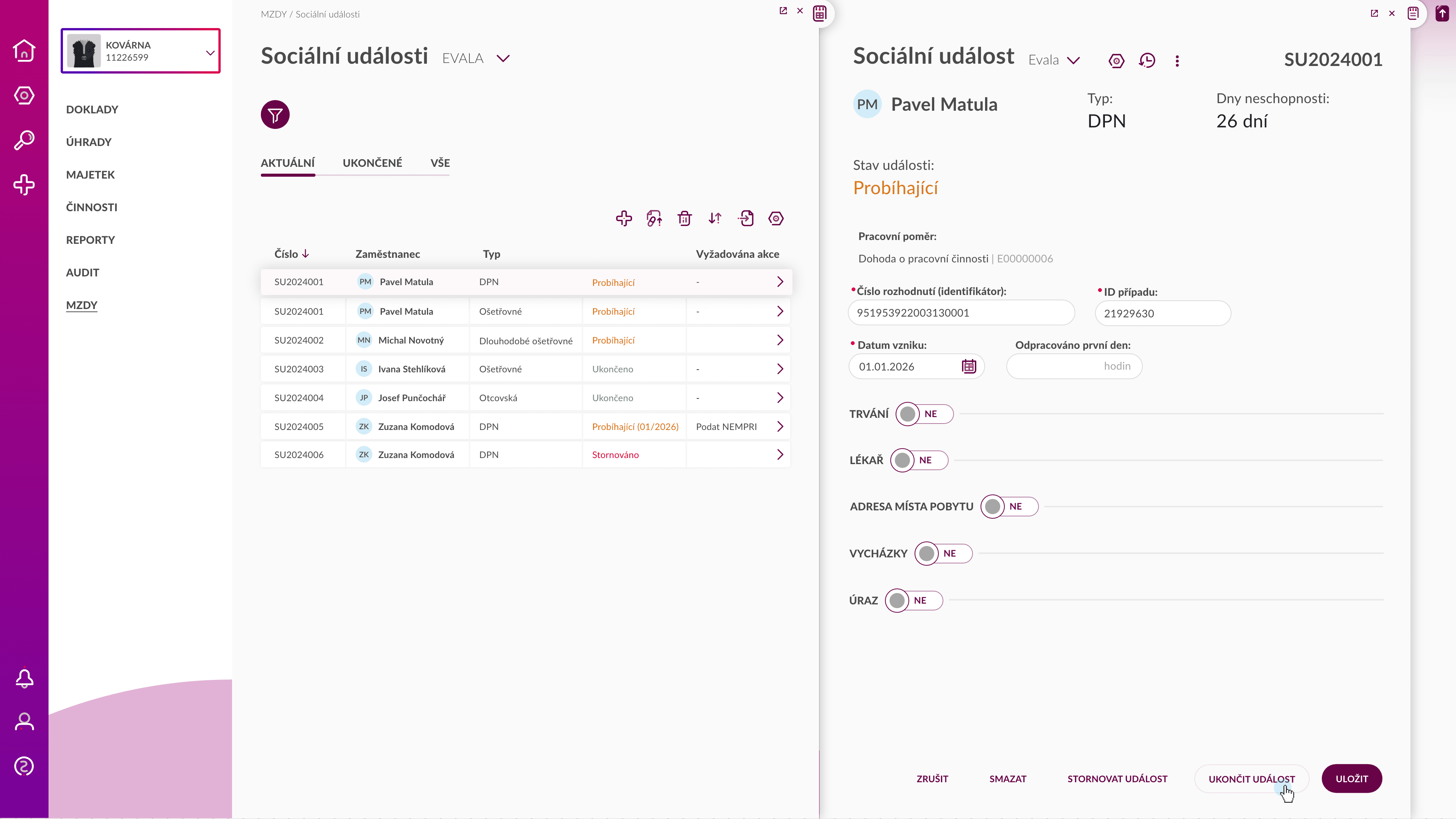Open row arrow for Ivana Stehlíková
Image resolution: width=1456 pixels, height=819 pixels.
[780, 369]
